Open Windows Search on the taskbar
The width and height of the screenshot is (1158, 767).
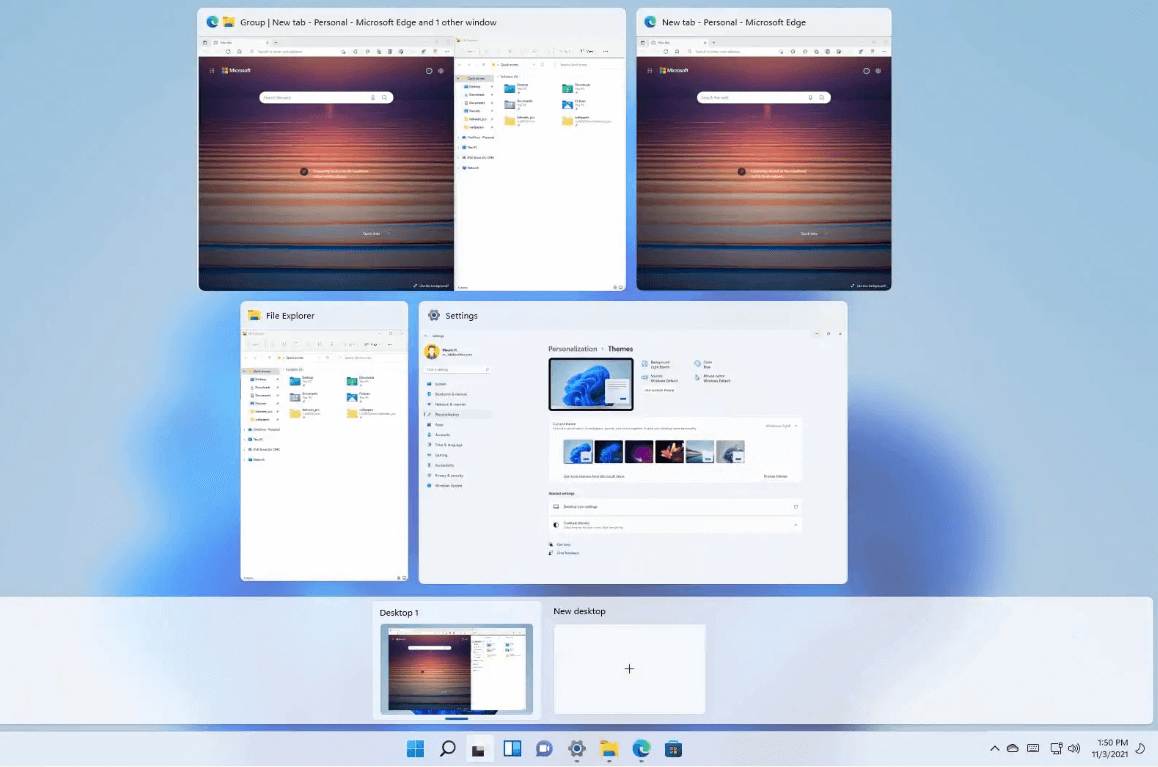click(x=447, y=748)
